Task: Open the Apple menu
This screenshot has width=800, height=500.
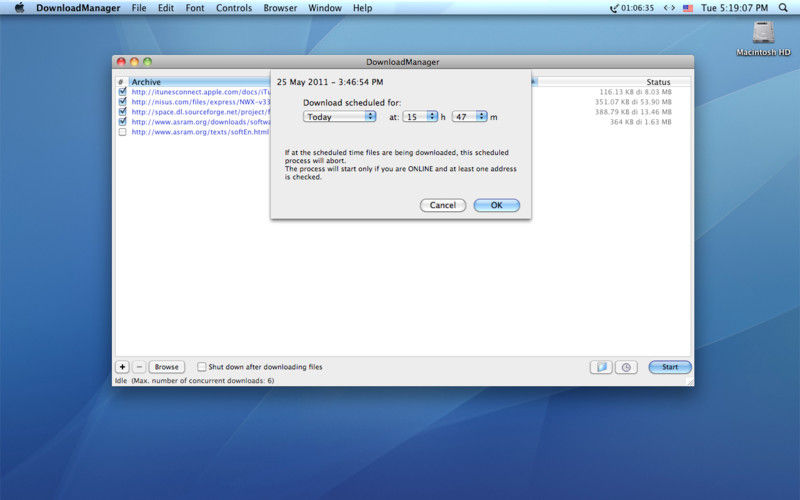Action: pyautogui.click(x=19, y=8)
